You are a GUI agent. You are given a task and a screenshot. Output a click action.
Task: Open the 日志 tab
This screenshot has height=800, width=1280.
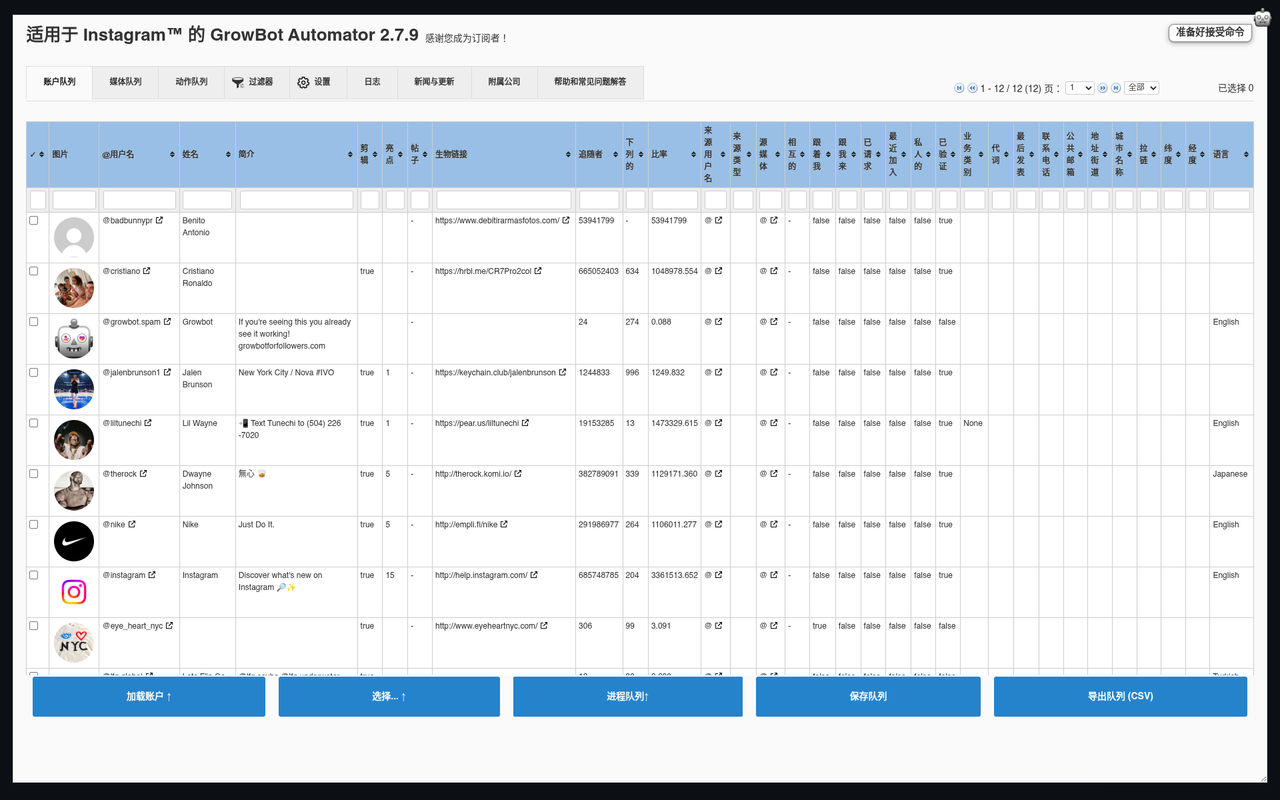coord(372,82)
